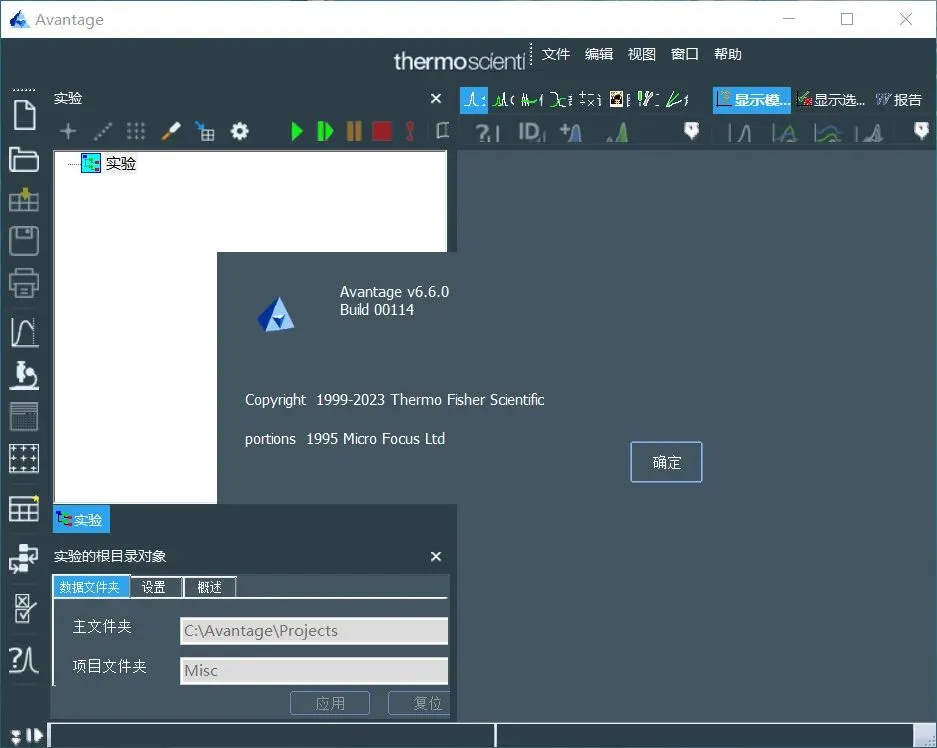Select the 实验 root tree node

(109, 163)
